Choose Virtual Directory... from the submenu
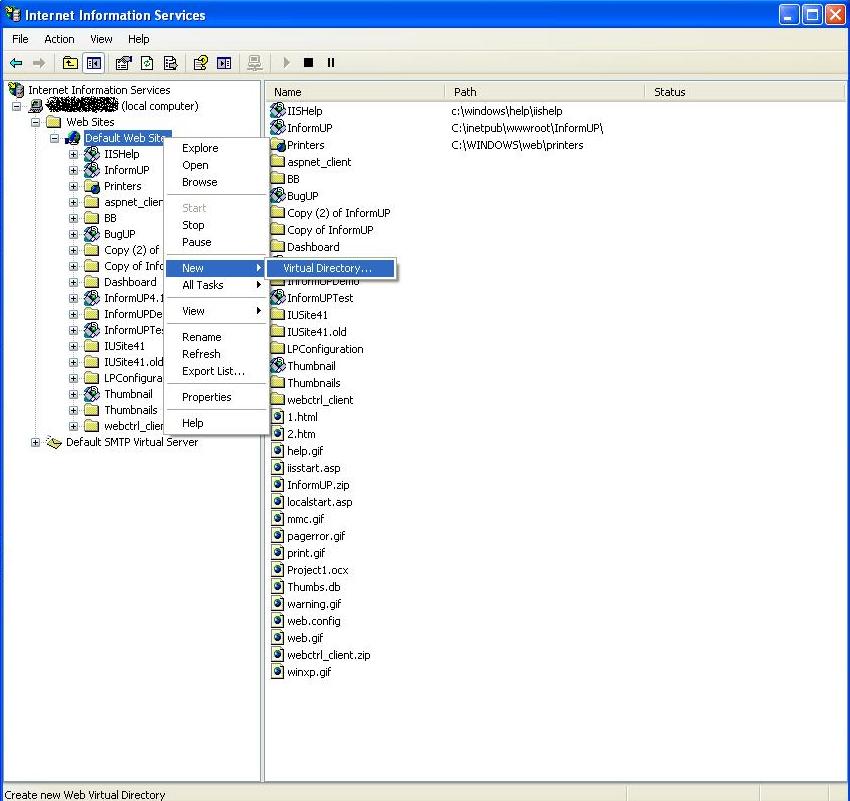The width and height of the screenshot is (850, 801). [x=331, y=268]
